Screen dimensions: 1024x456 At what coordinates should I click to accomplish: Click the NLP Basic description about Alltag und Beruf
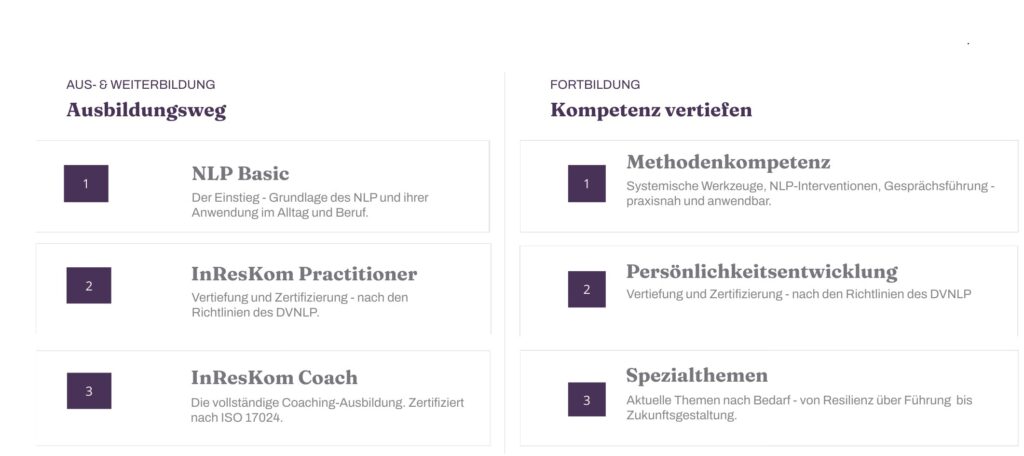point(310,205)
